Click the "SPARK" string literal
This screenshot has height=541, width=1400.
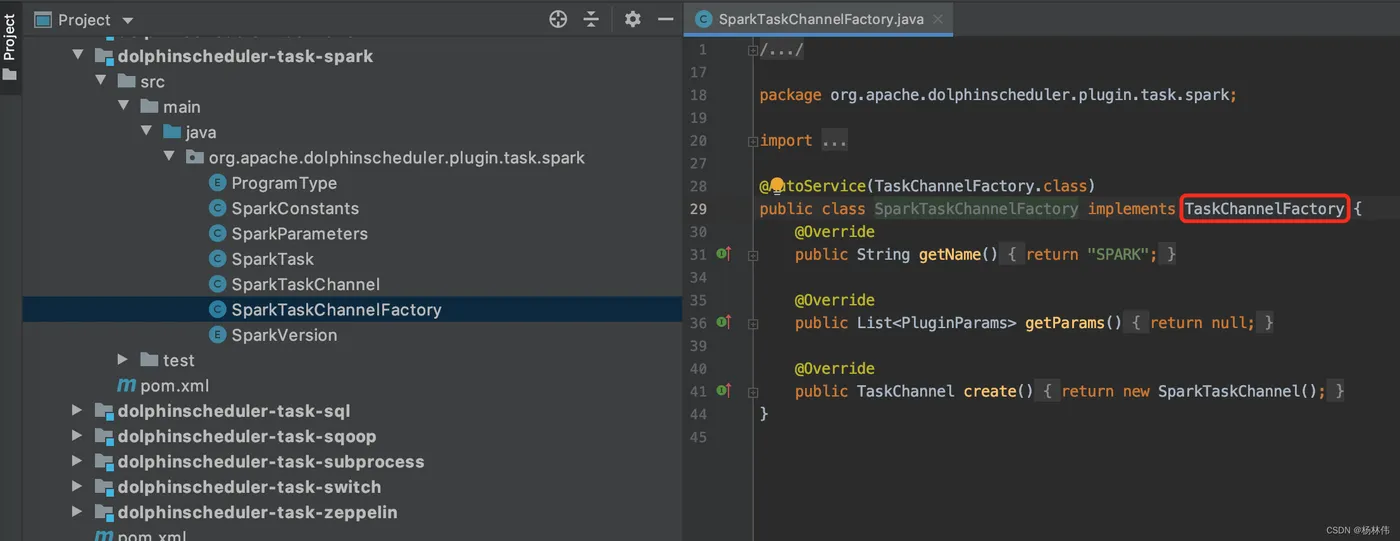tap(1117, 255)
